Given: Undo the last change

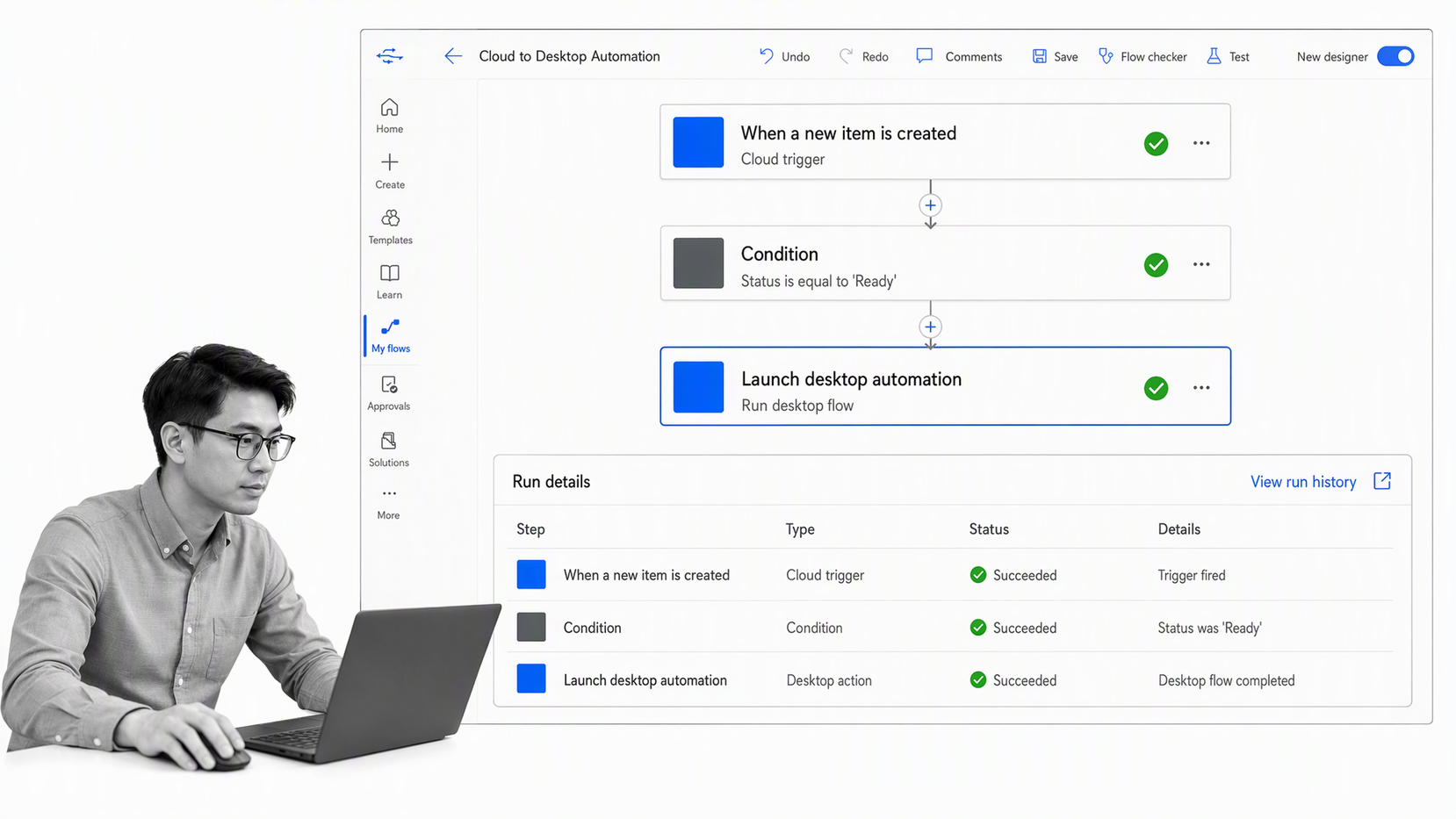Looking at the screenshot, I should [x=784, y=56].
